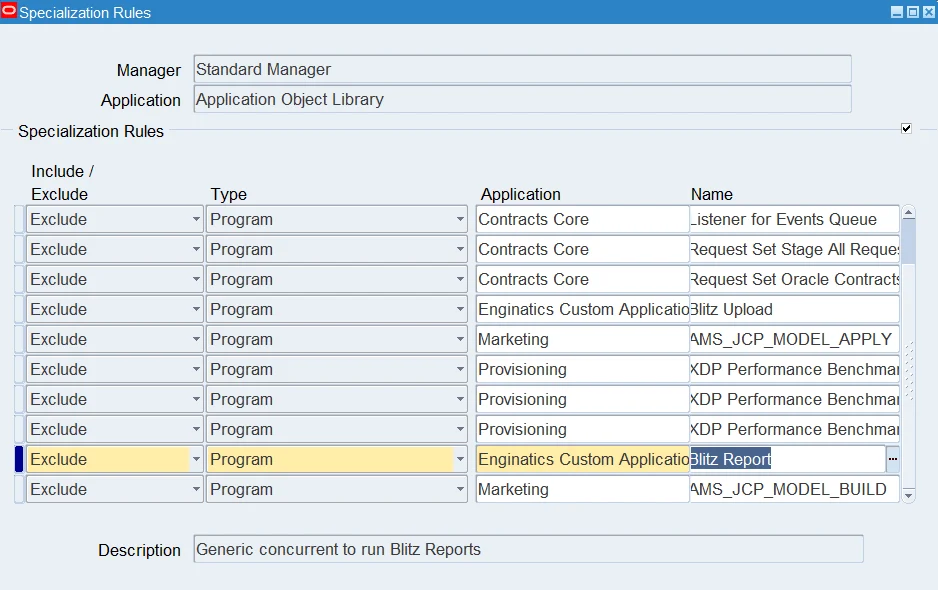Open Include/Exclude dropdown for AMS_JCP_MODEL_APPLY row
938x590 pixels.
[196, 339]
